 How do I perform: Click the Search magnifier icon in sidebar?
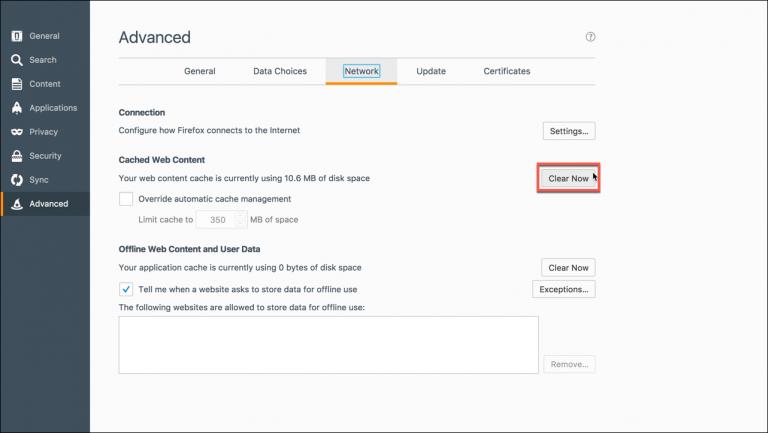17,60
